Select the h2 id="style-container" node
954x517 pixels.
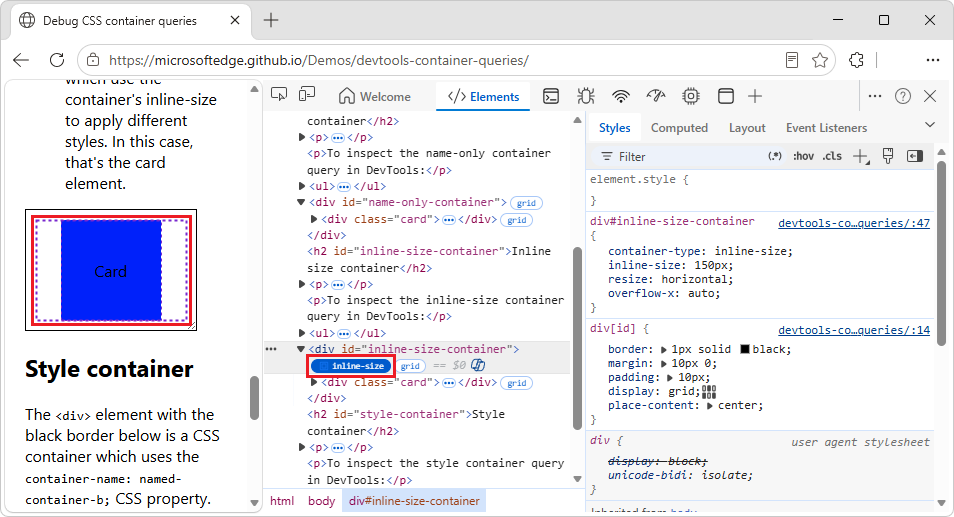(x=406, y=423)
